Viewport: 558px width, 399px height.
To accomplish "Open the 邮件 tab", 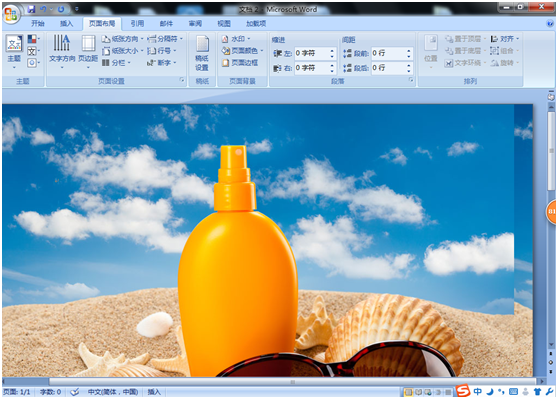I will 166,23.
